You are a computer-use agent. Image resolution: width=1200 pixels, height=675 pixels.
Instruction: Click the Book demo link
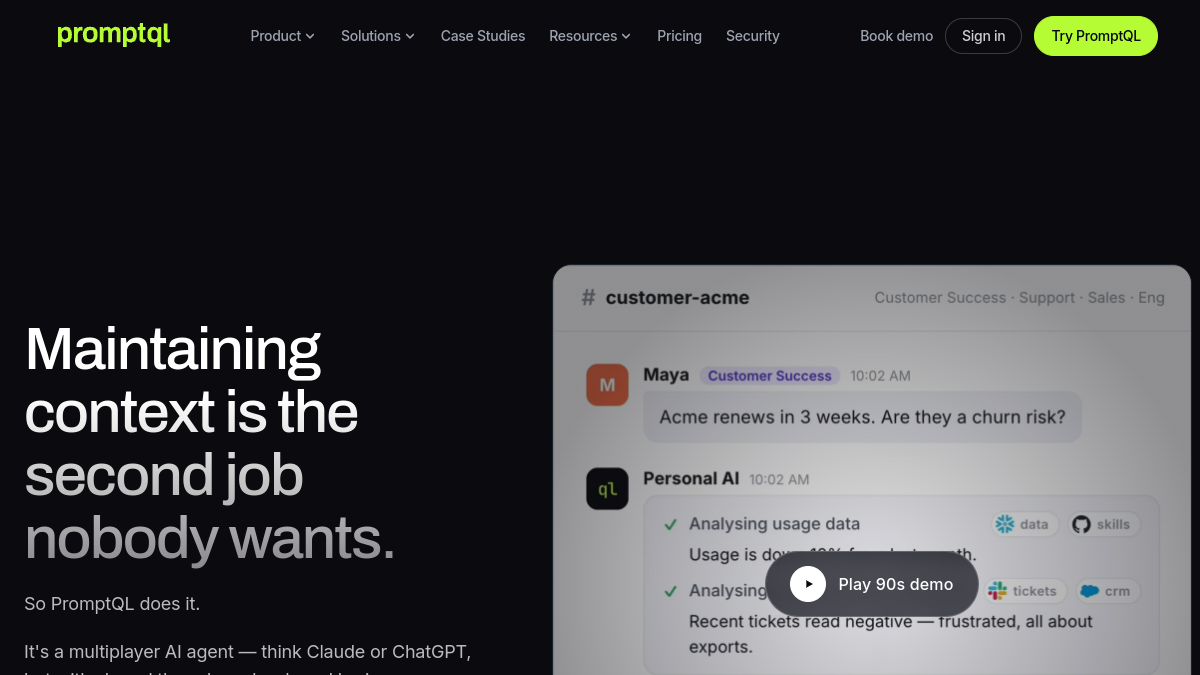(897, 36)
